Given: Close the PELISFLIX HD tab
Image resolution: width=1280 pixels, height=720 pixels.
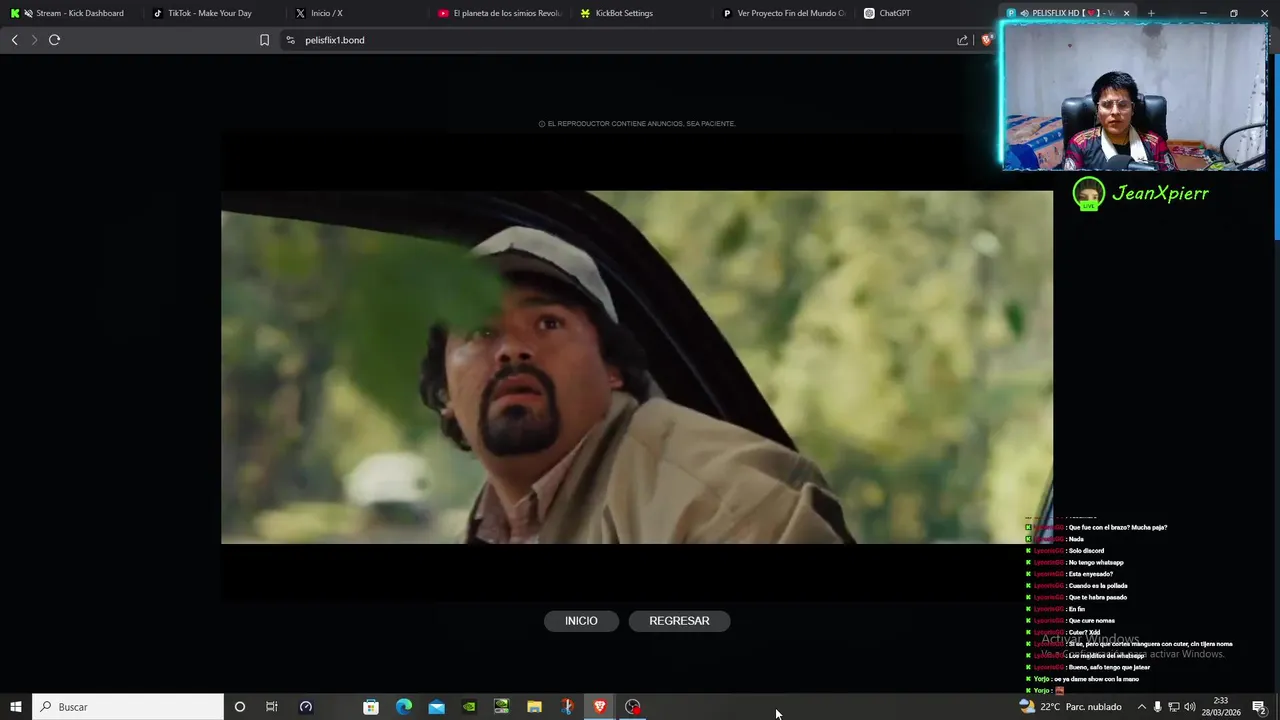Looking at the screenshot, I should tap(1126, 13).
